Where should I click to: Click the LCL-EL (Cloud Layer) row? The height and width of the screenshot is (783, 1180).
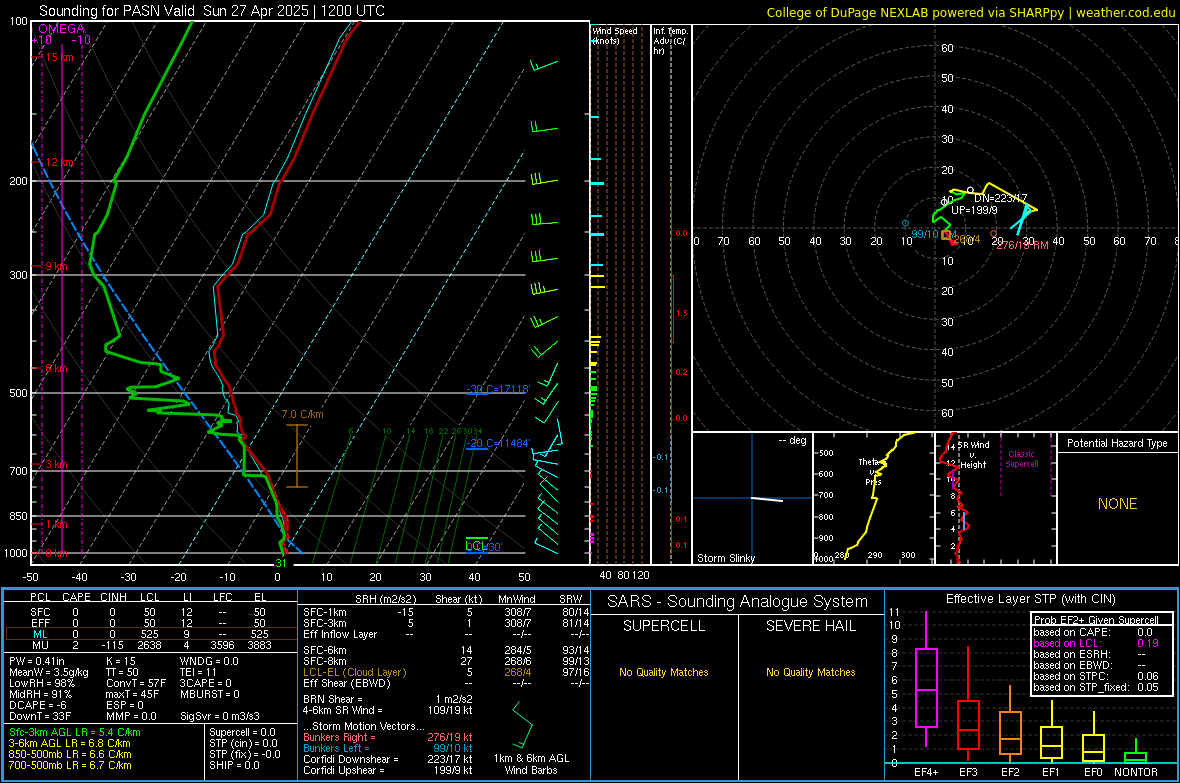[446, 672]
